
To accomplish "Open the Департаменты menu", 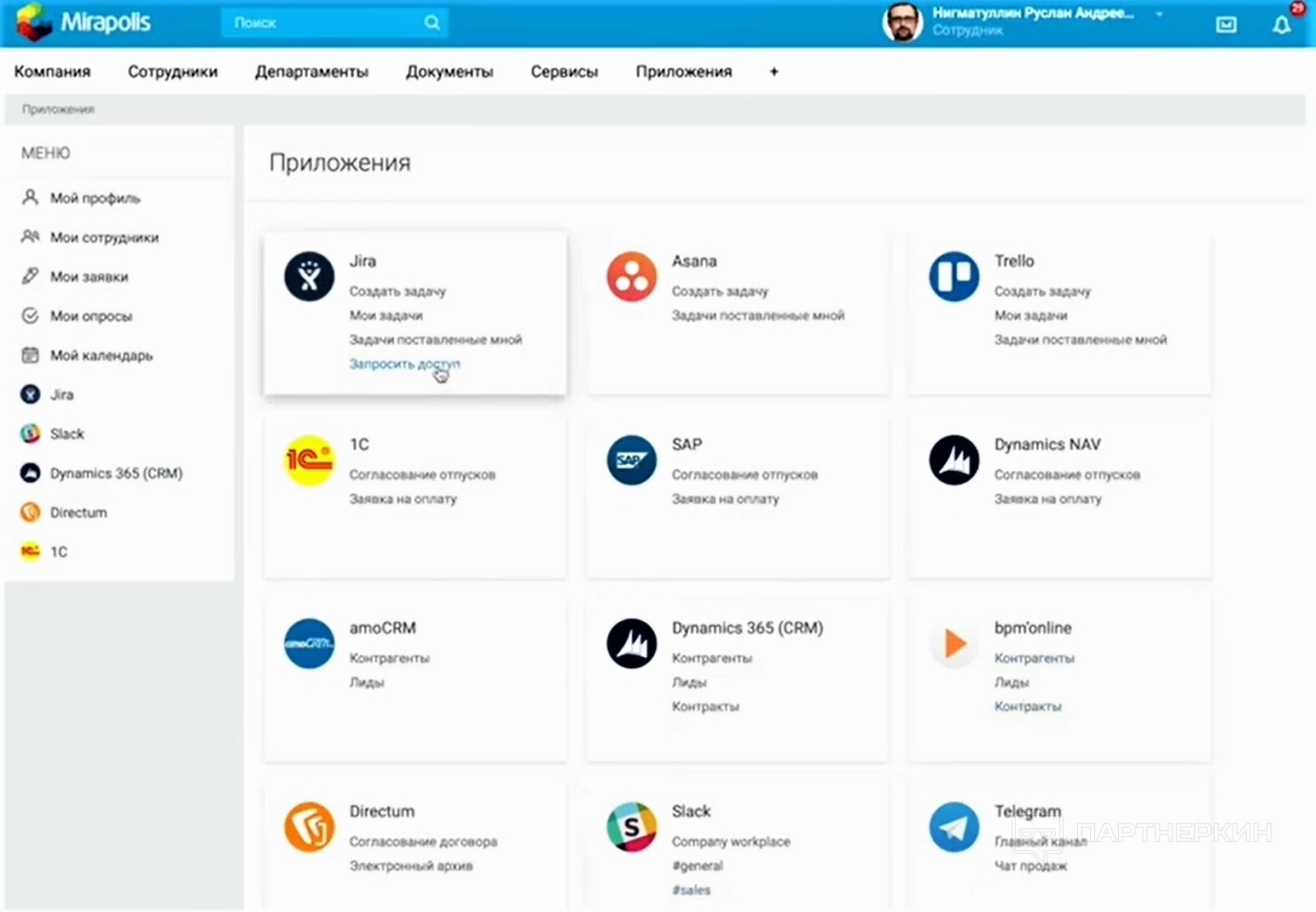I will 311,72.
